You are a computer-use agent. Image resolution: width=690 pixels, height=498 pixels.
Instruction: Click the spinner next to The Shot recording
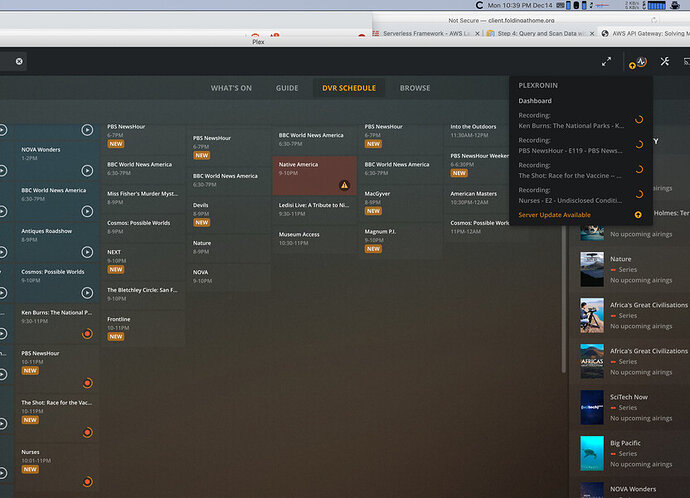pyautogui.click(x=639, y=169)
